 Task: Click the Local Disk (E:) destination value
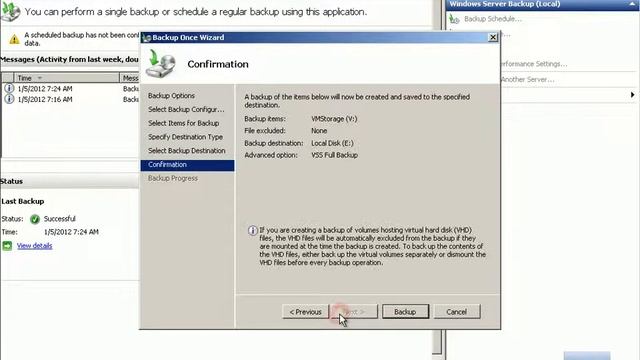pyautogui.click(x=332, y=143)
